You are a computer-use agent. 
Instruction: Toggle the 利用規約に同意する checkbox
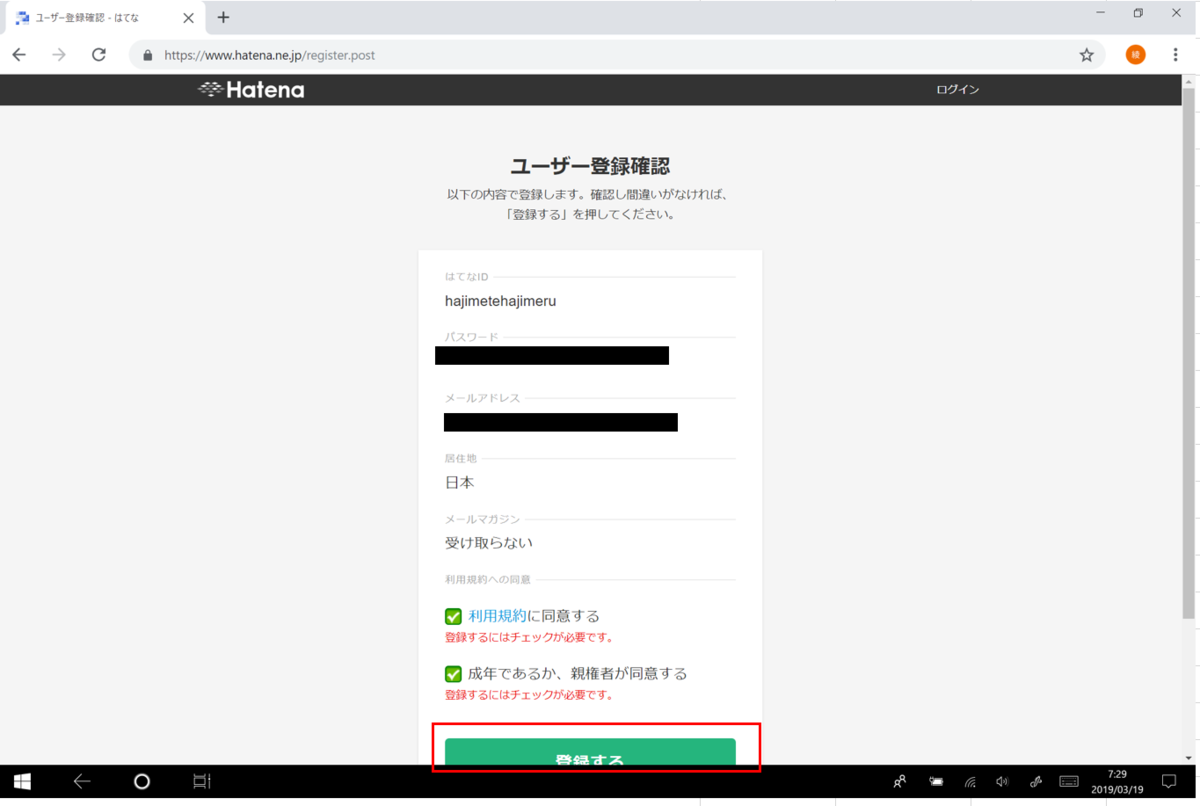pyautogui.click(x=453, y=616)
